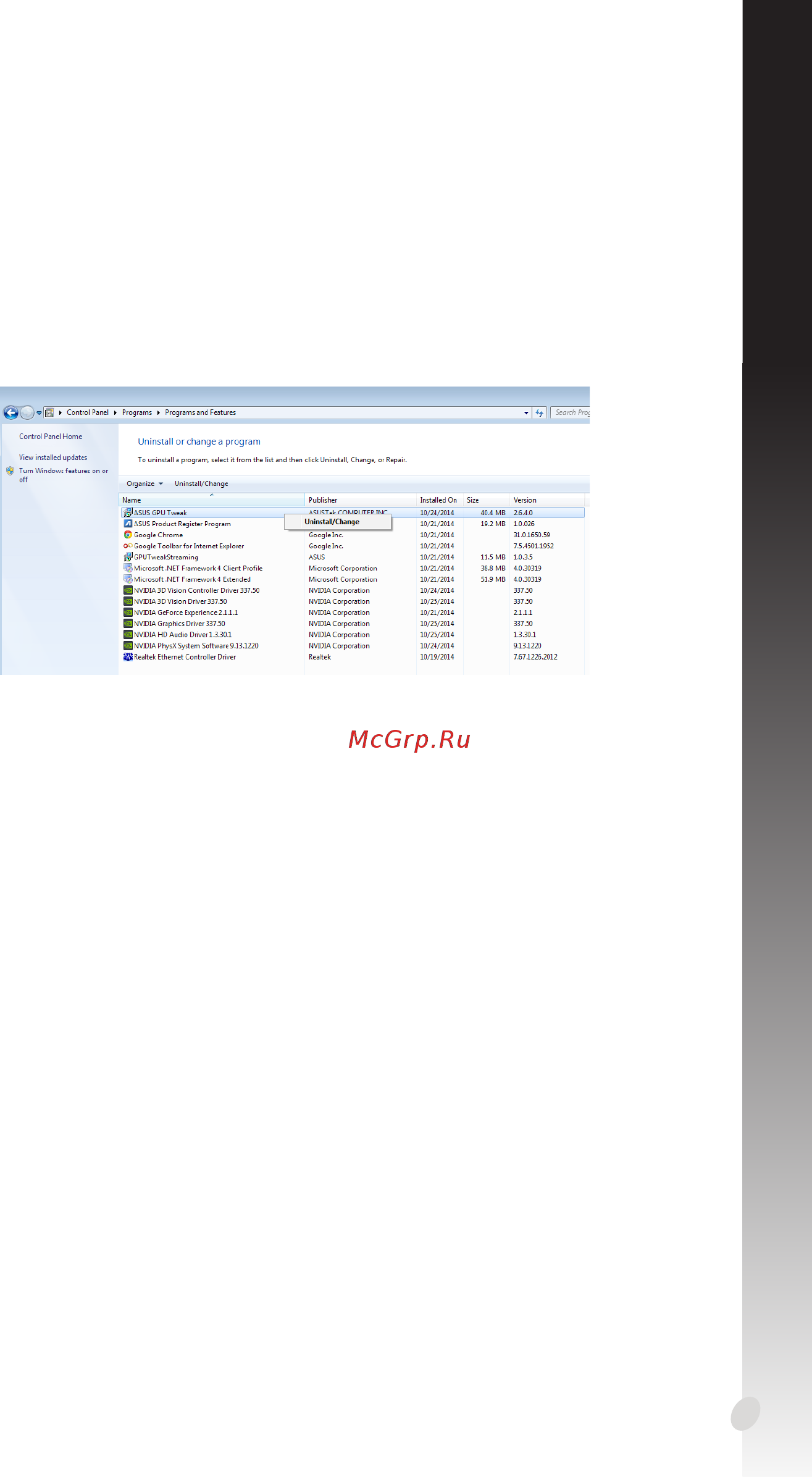Open View installed updates link
Image resolution: width=812 pixels, height=1477 pixels.
[53, 458]
